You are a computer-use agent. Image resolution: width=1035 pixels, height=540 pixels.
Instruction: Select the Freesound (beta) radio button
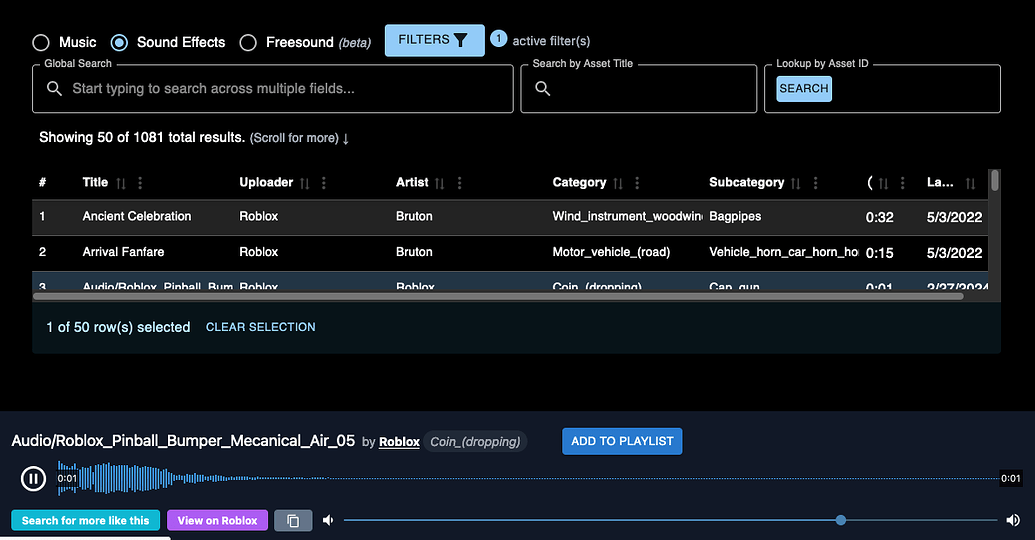point(248,43)
